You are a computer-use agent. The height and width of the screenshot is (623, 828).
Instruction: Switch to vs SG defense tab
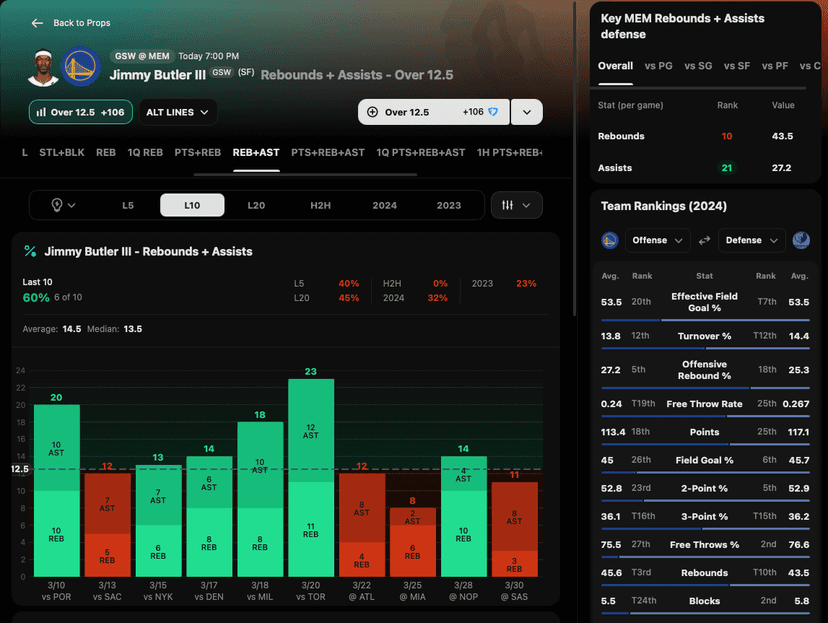tap(698, 66)
